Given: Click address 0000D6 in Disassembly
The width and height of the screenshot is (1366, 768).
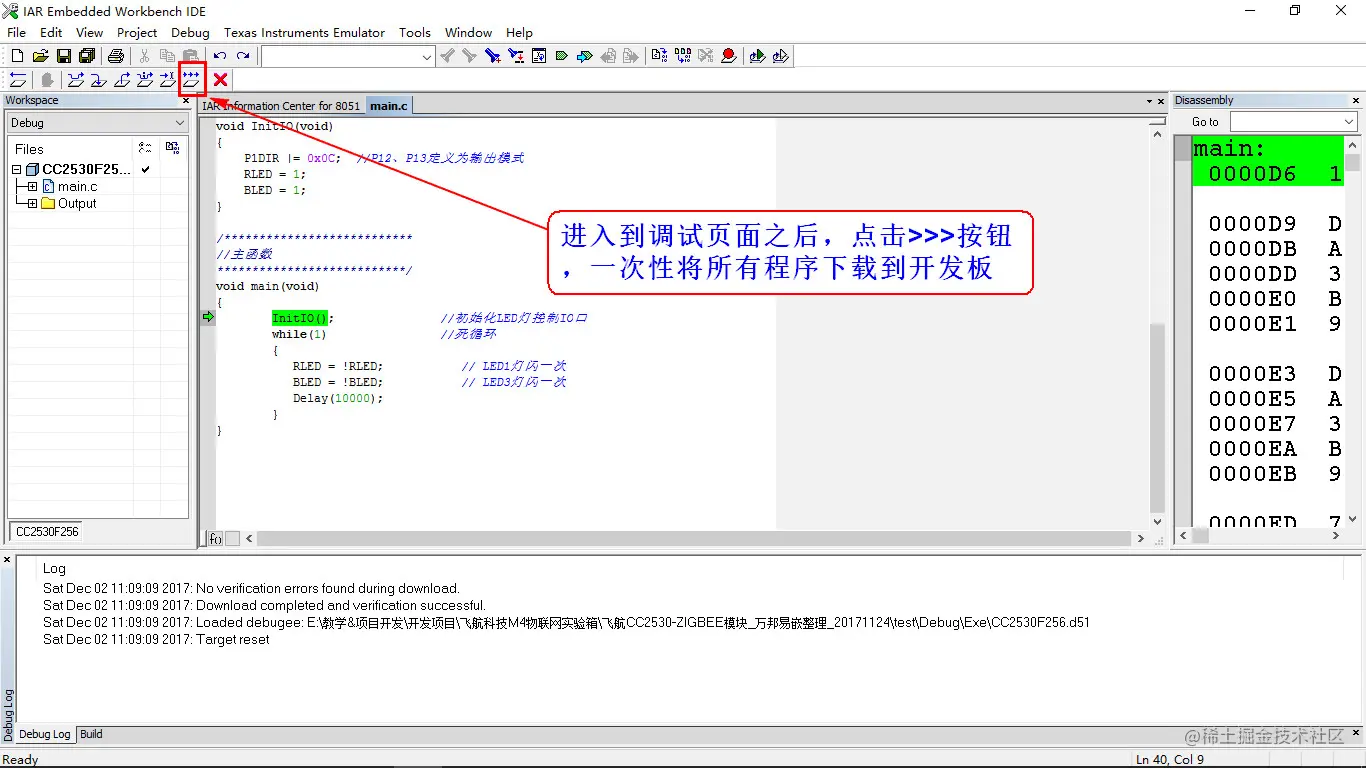Looking at the screenshot, I should [x=1252, y=174].
